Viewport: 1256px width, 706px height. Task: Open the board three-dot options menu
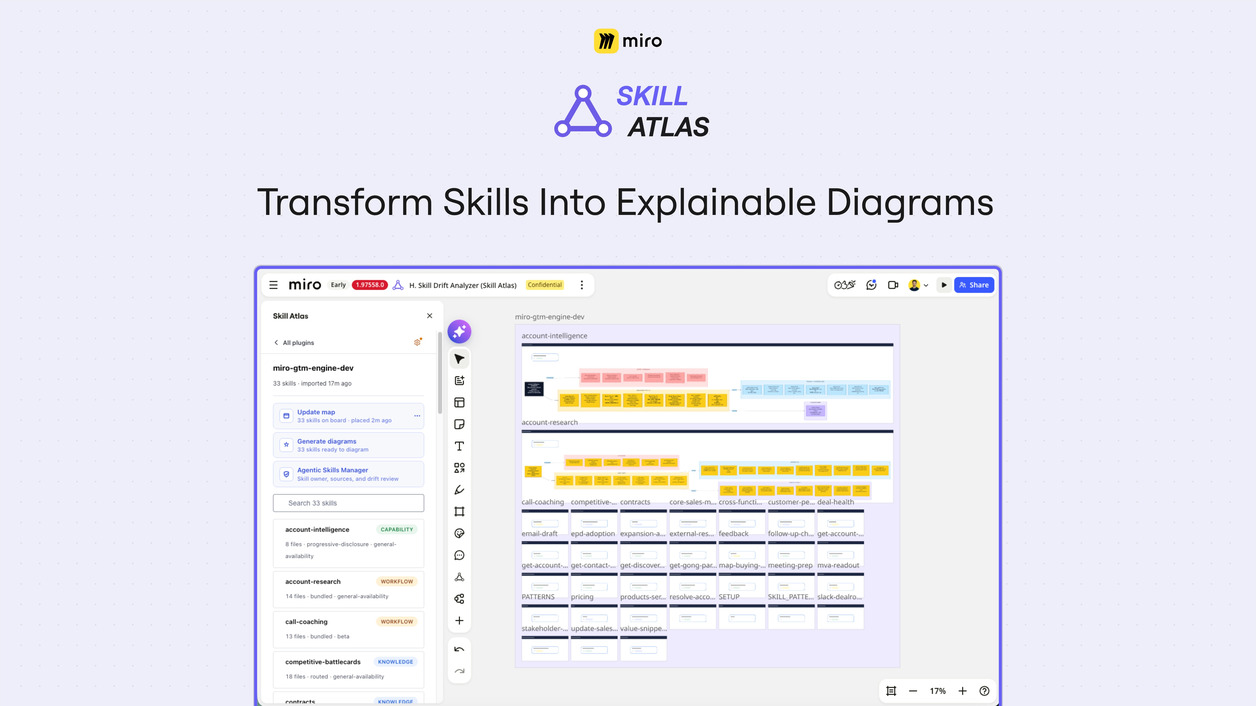point(582,285)
